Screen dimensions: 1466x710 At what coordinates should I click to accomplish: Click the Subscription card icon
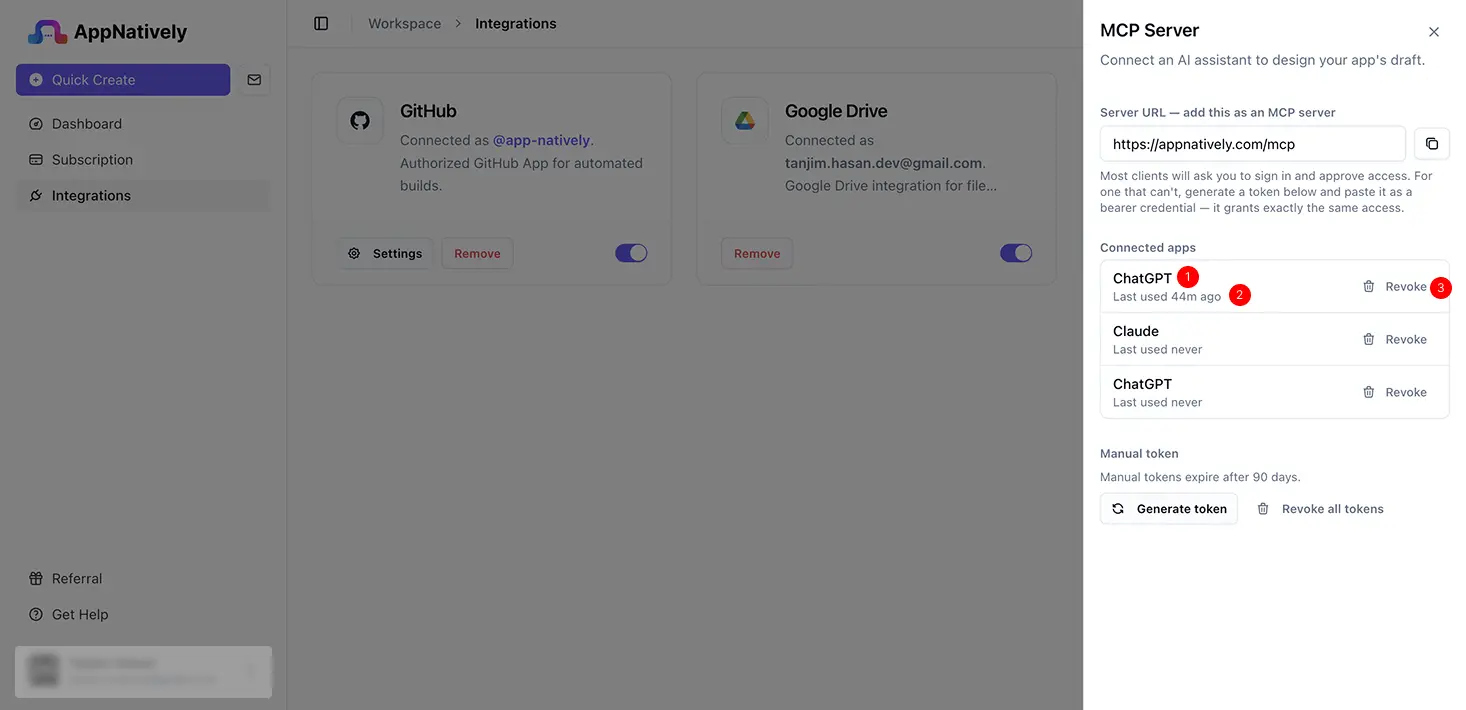point(36,160)
